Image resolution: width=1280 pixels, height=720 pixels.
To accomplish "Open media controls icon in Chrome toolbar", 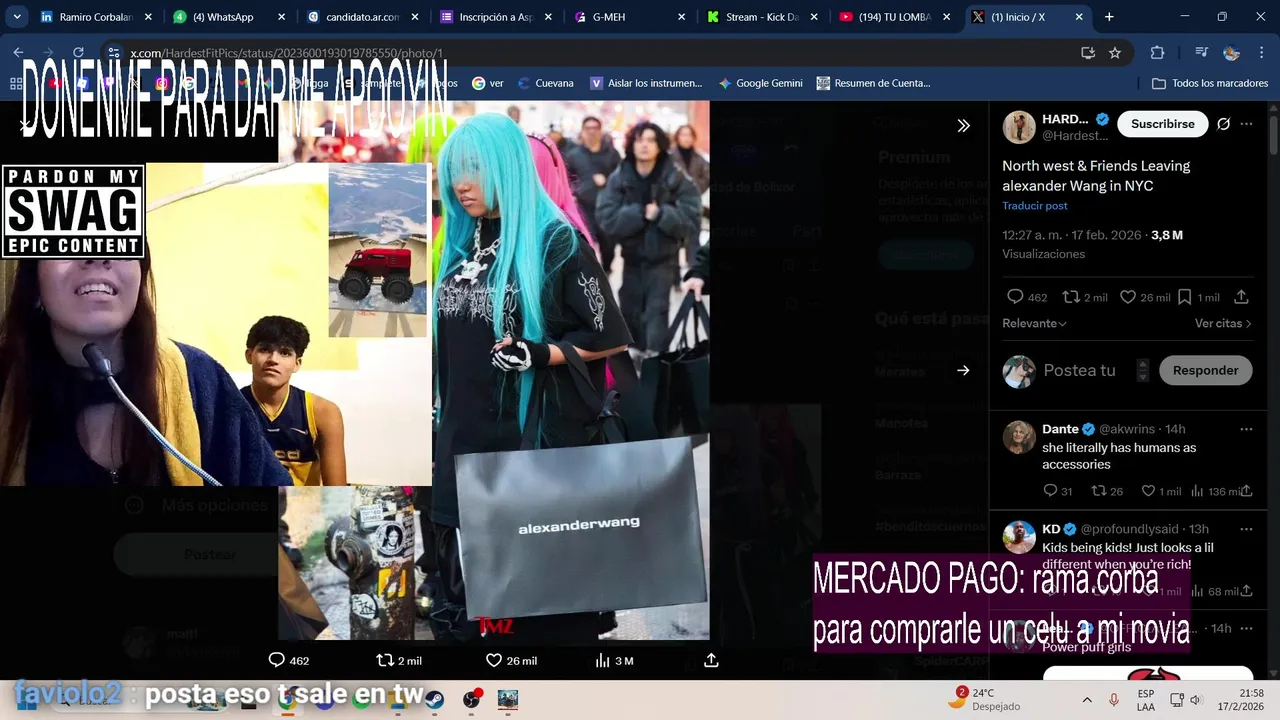I will click(x=1202, y=53).
